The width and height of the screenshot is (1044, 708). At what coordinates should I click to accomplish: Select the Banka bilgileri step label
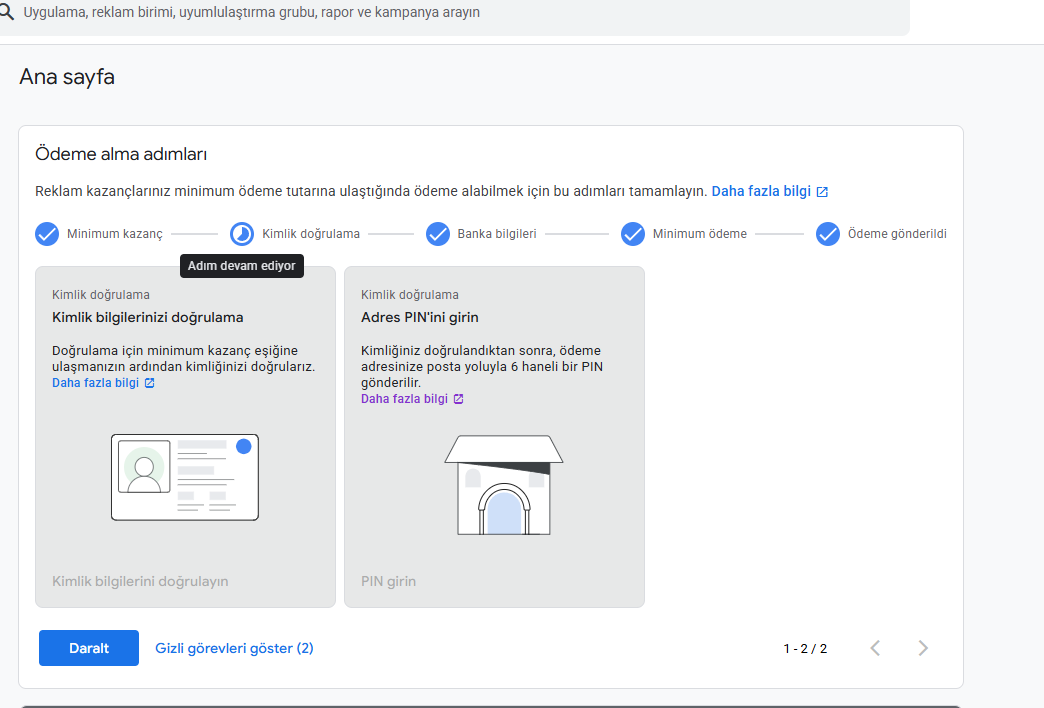(x=497, y=234)
